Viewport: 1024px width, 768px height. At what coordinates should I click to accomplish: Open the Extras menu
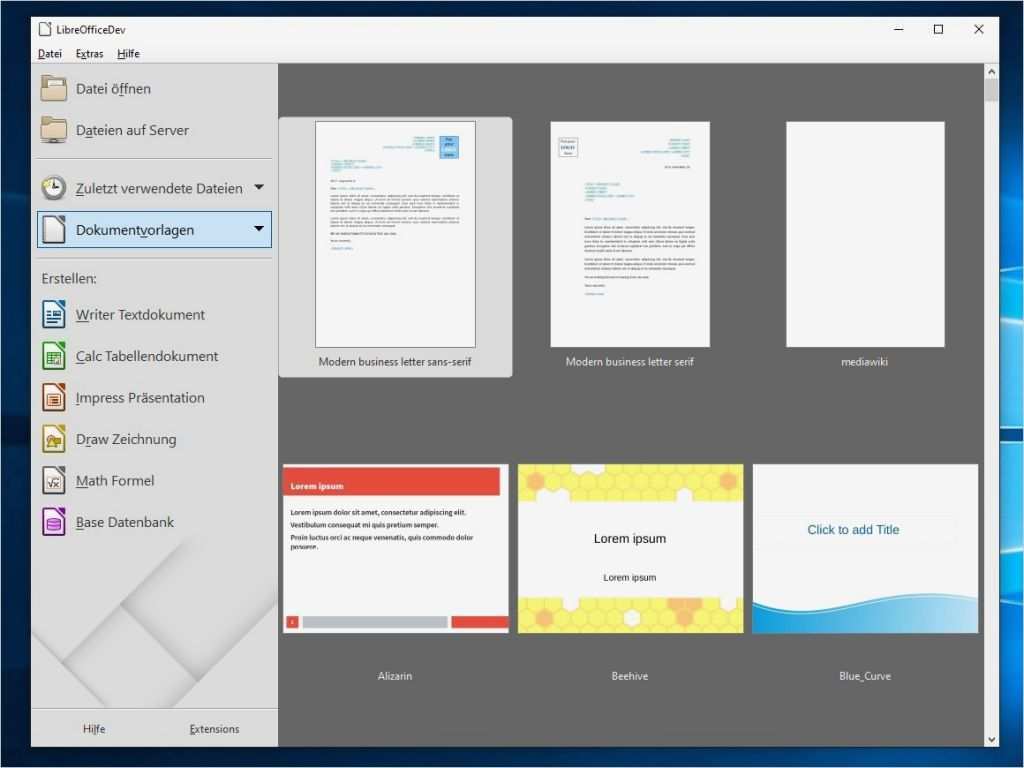tap(89, 53)
